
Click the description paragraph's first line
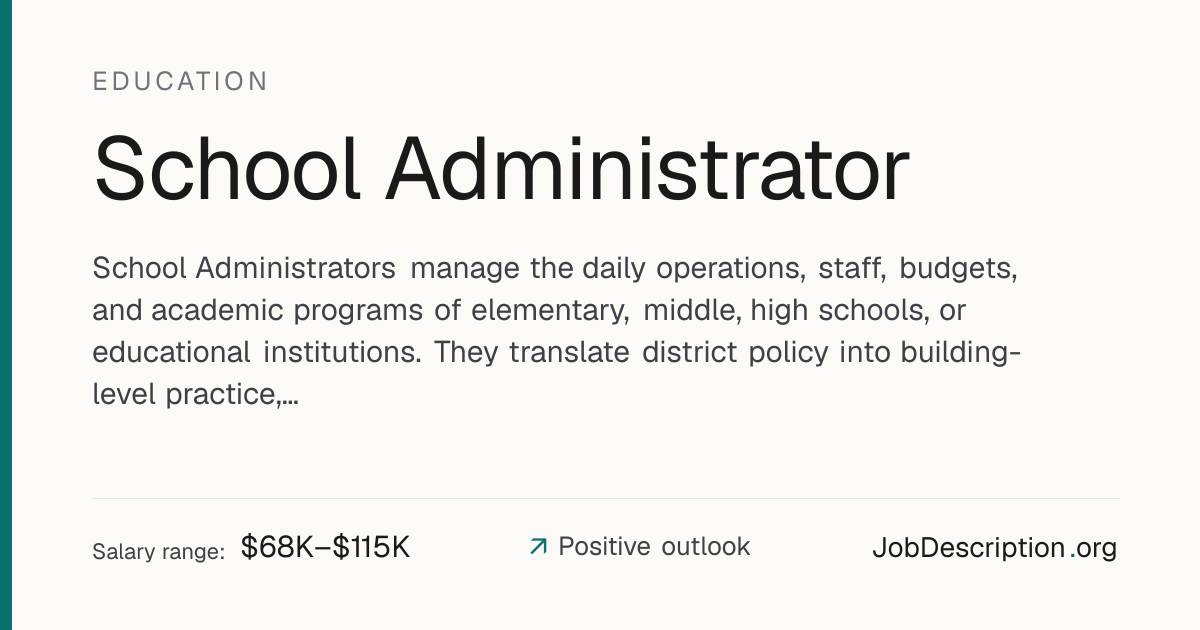555,269
